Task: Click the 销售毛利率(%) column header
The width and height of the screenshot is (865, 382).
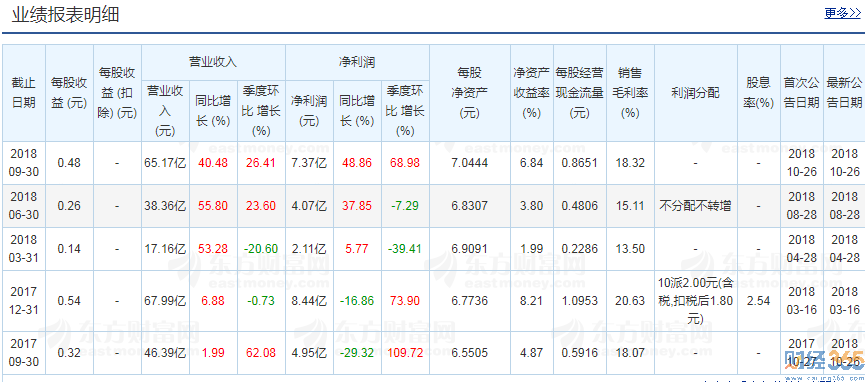Action: (630, 93)
